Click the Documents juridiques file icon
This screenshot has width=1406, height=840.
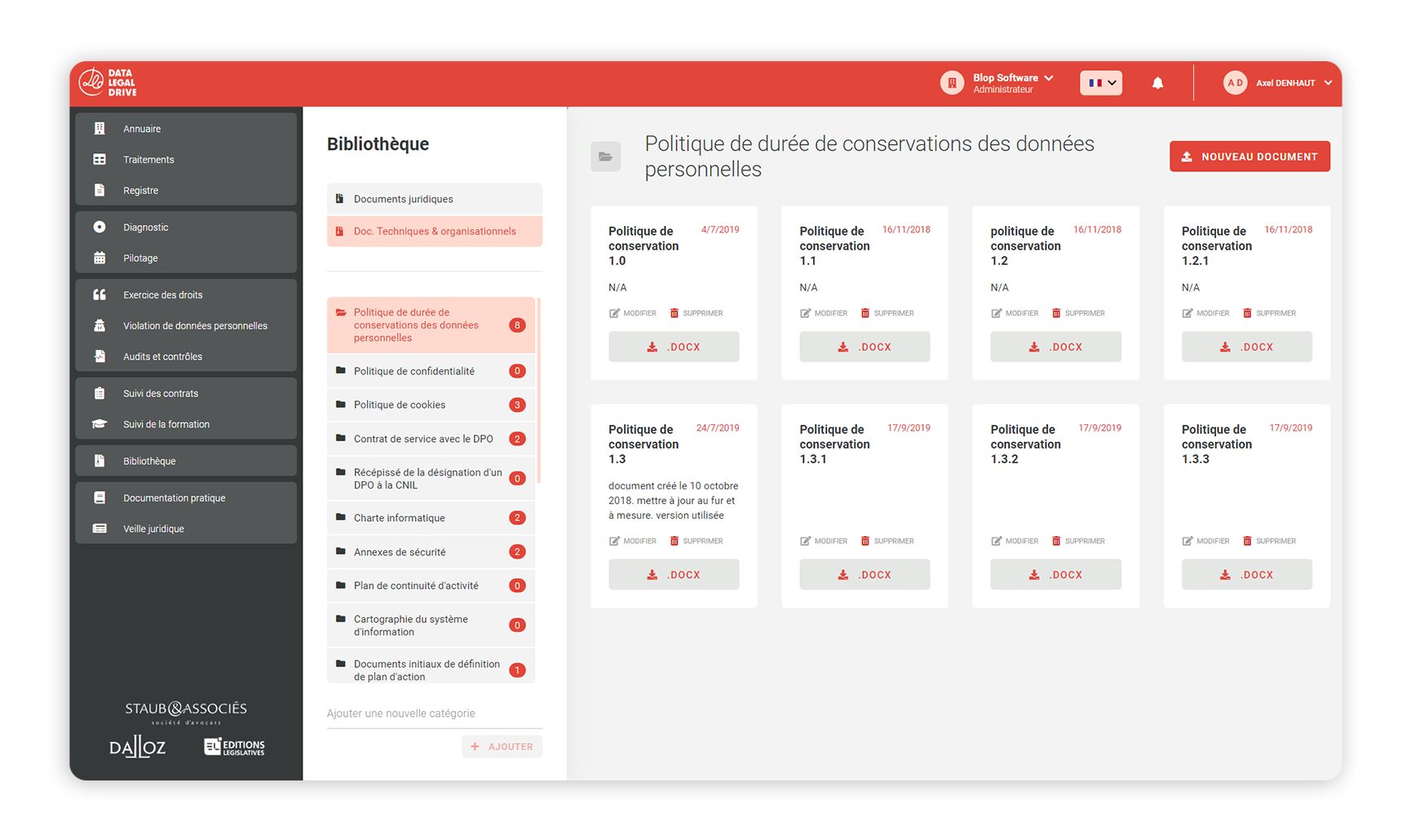340,199
